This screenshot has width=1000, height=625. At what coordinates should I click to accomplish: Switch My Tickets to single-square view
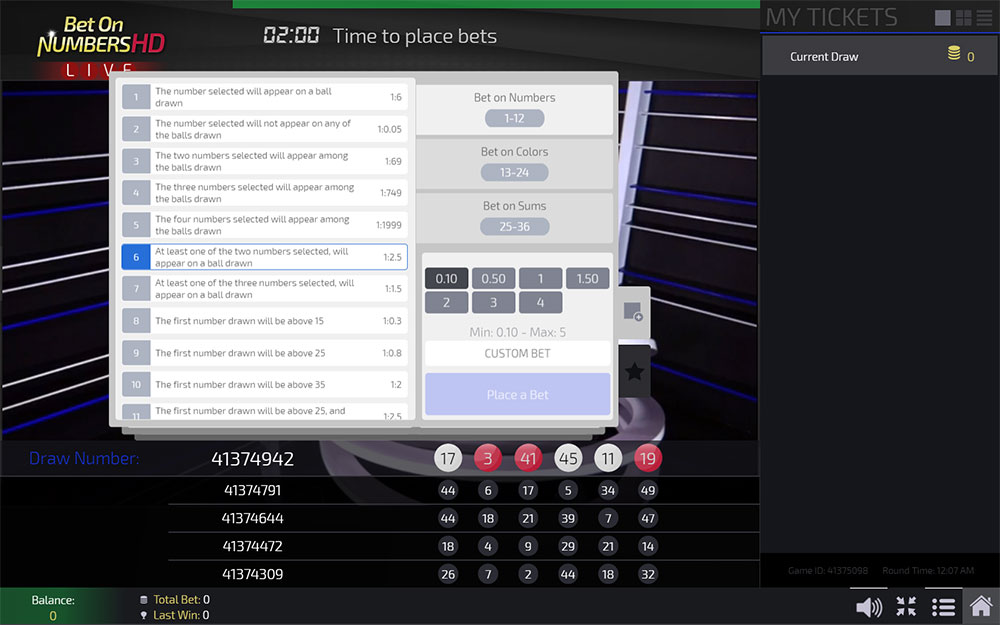(x=942, y=18)
